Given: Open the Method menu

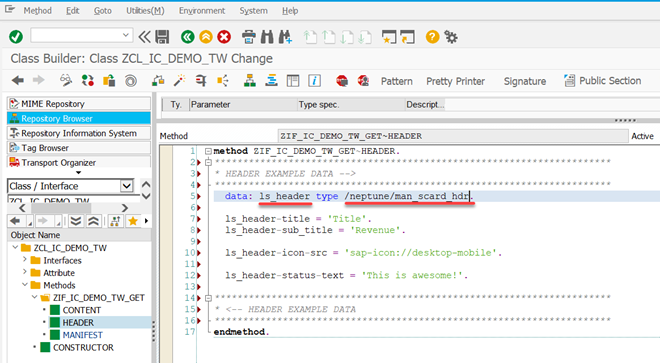Looking at the screenshot, I should pyautogui.click(x=37, y=11).
